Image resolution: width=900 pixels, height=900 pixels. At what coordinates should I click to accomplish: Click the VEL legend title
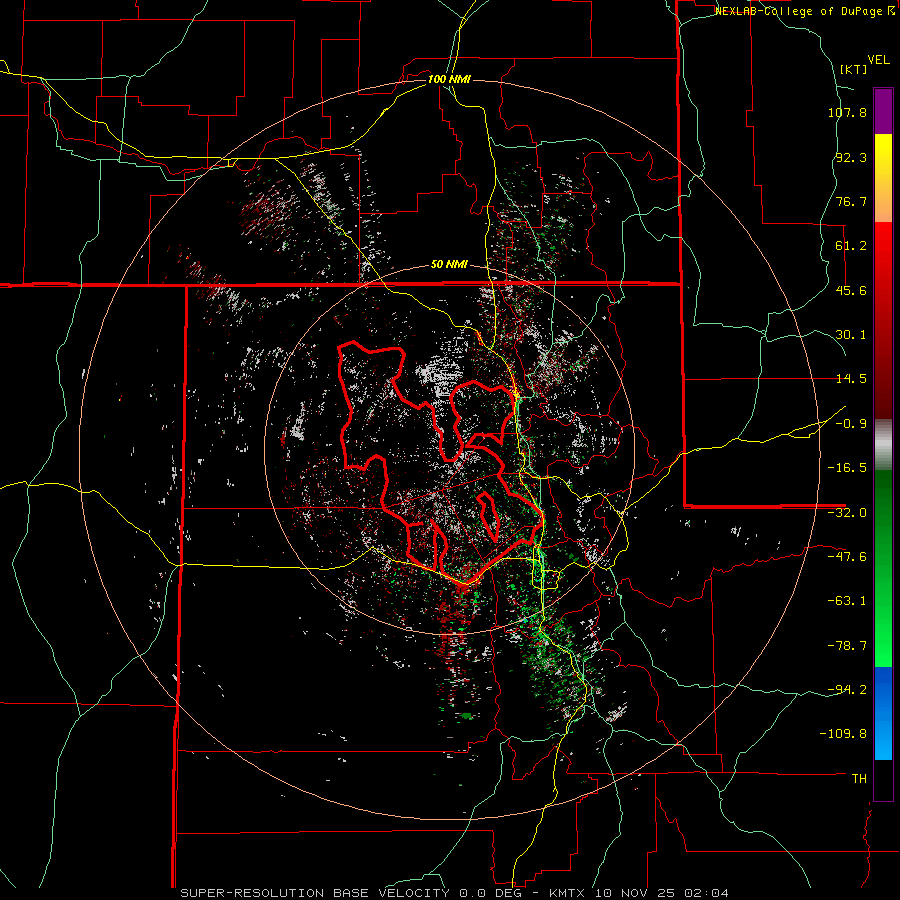pyautogui.click(x=878, y=59)
